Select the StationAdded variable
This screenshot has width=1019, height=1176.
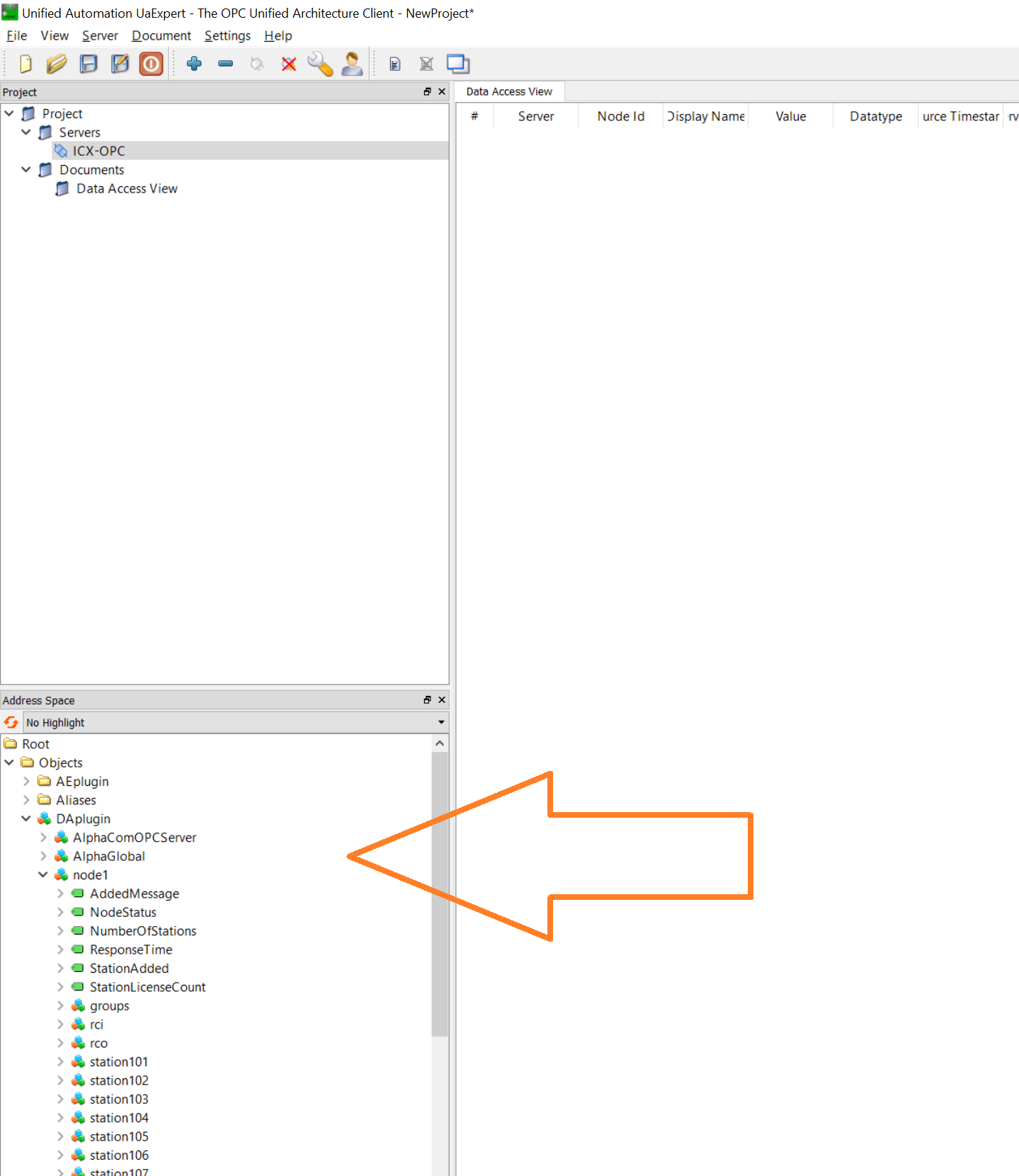click(129, 969)
